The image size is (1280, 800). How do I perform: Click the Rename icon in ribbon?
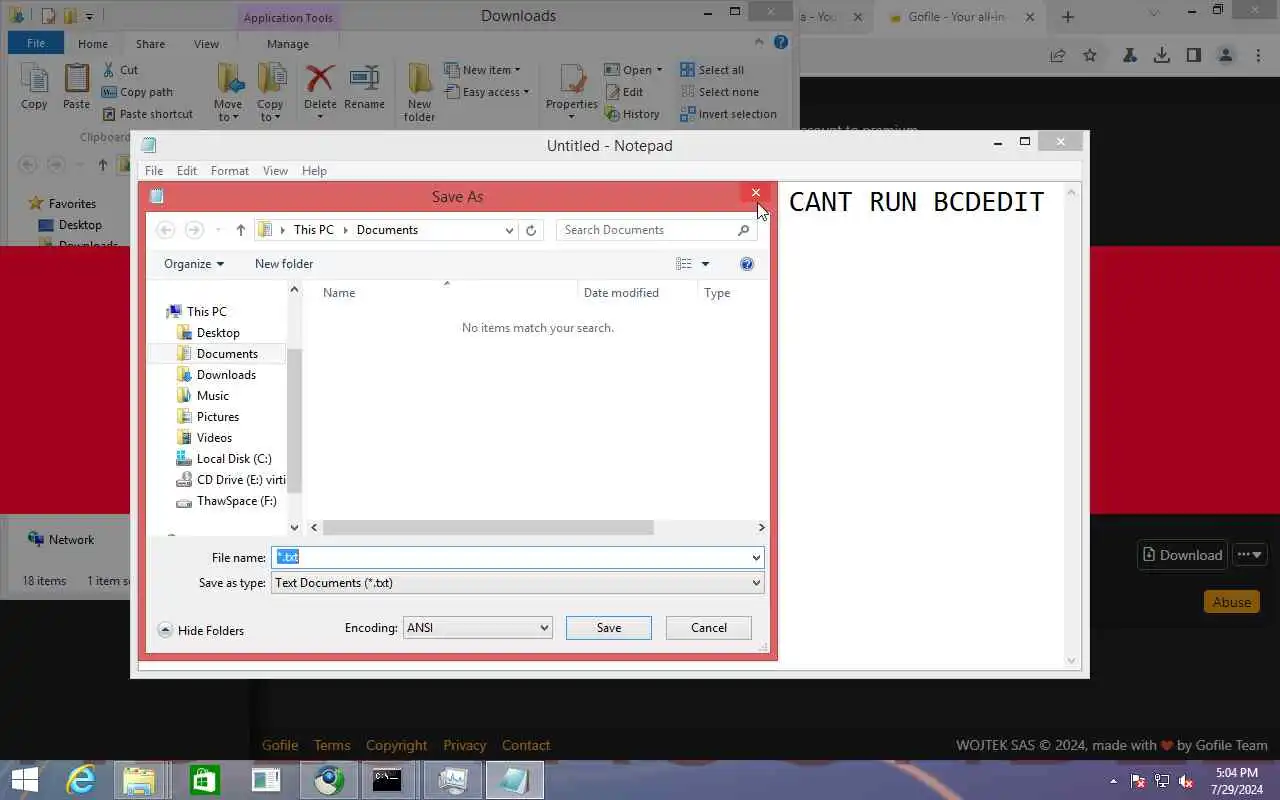(364, 79)
